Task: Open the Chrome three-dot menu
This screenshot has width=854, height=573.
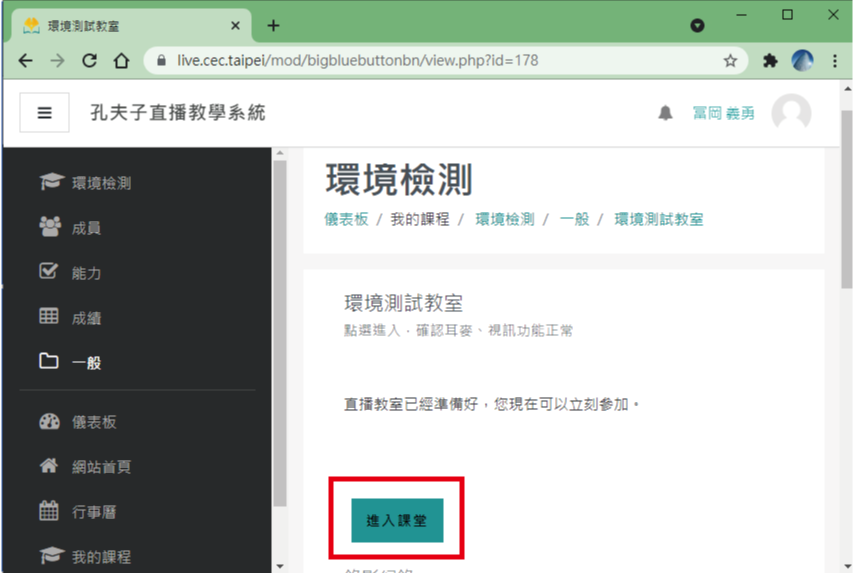Action: 834,60
